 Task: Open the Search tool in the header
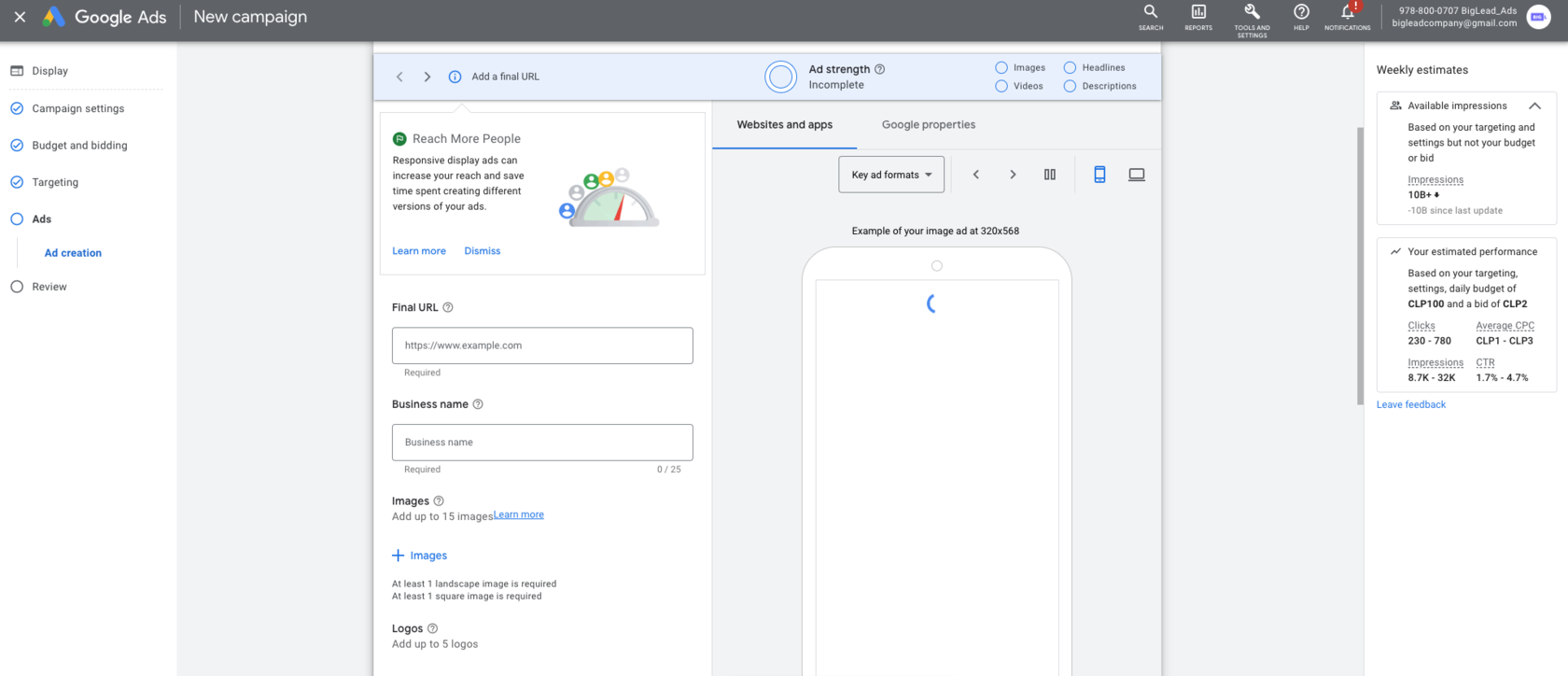pos(1150,16)
